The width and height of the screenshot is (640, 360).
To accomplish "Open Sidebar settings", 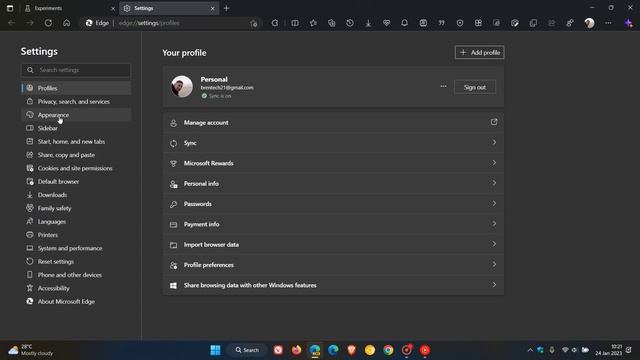I will coord(76,128).
